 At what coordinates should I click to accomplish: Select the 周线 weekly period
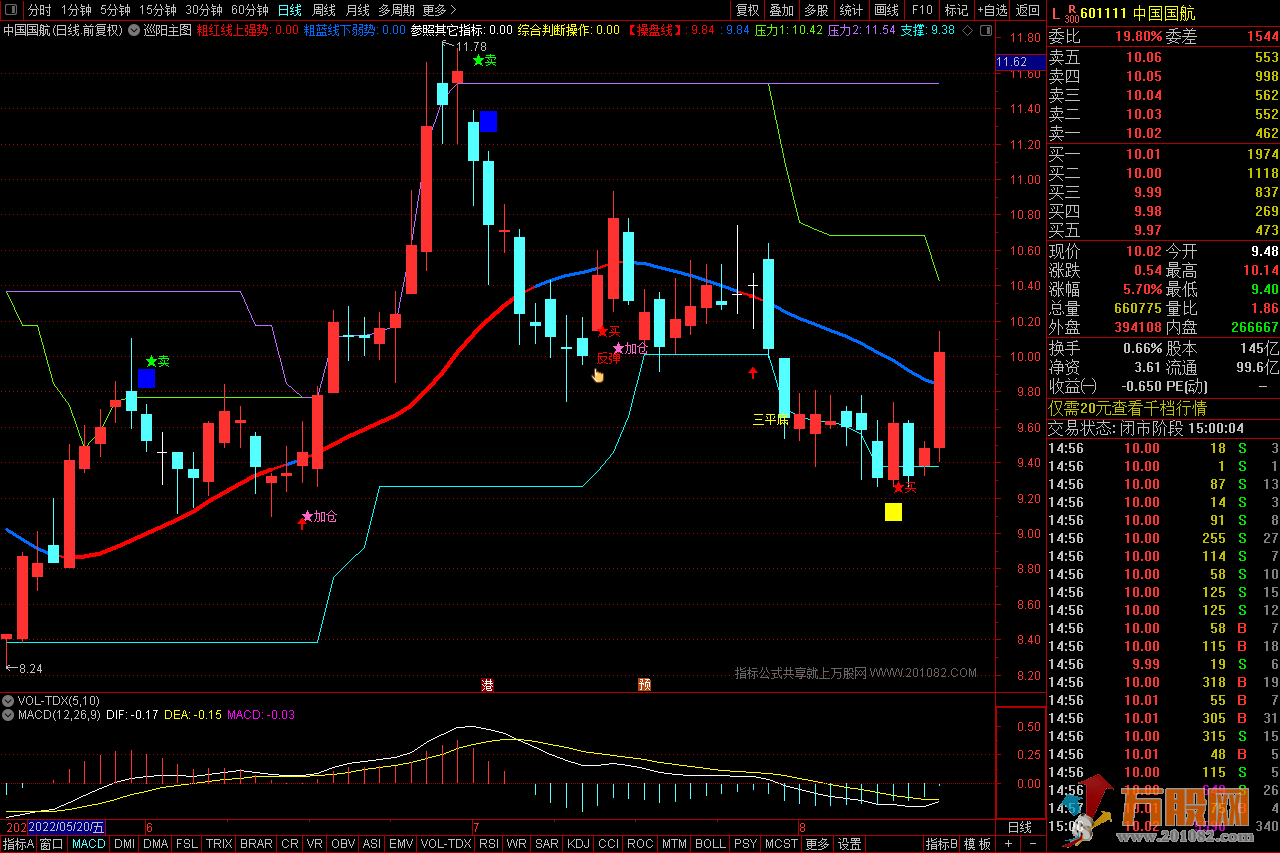[323, 10]
